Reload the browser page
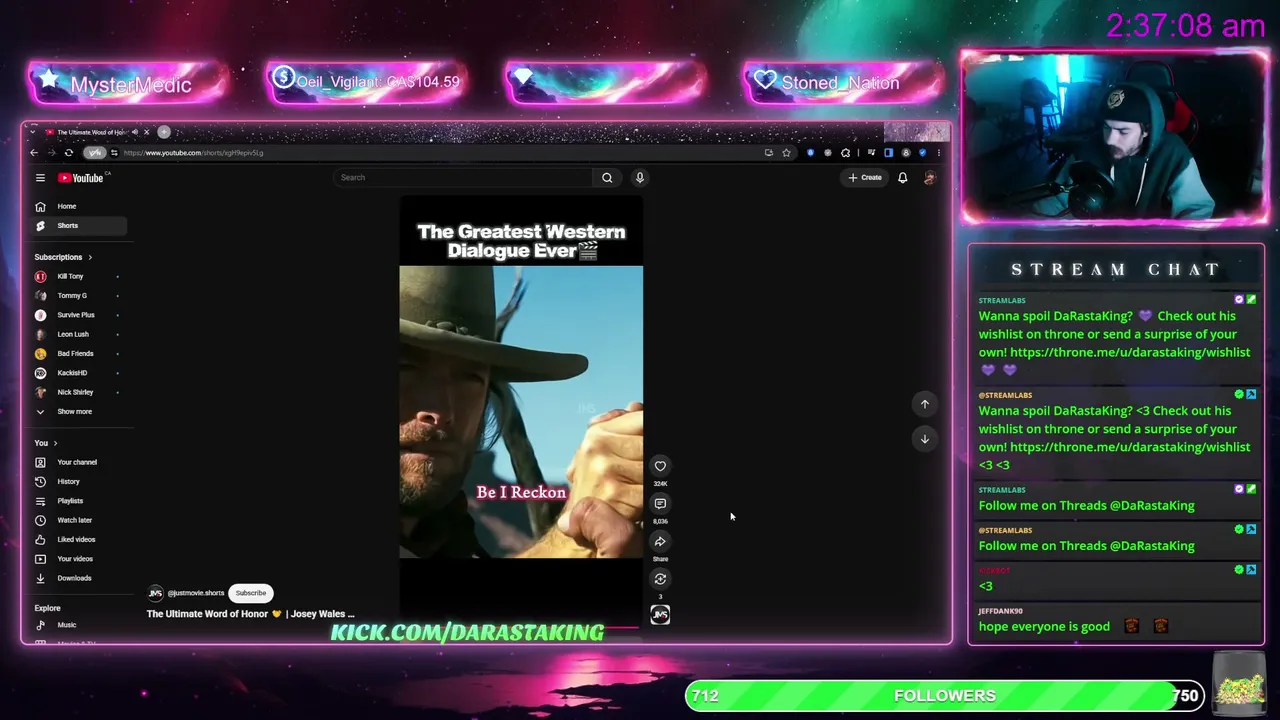1280x720 pixels. pyautogui.click(x=68, y=153)
